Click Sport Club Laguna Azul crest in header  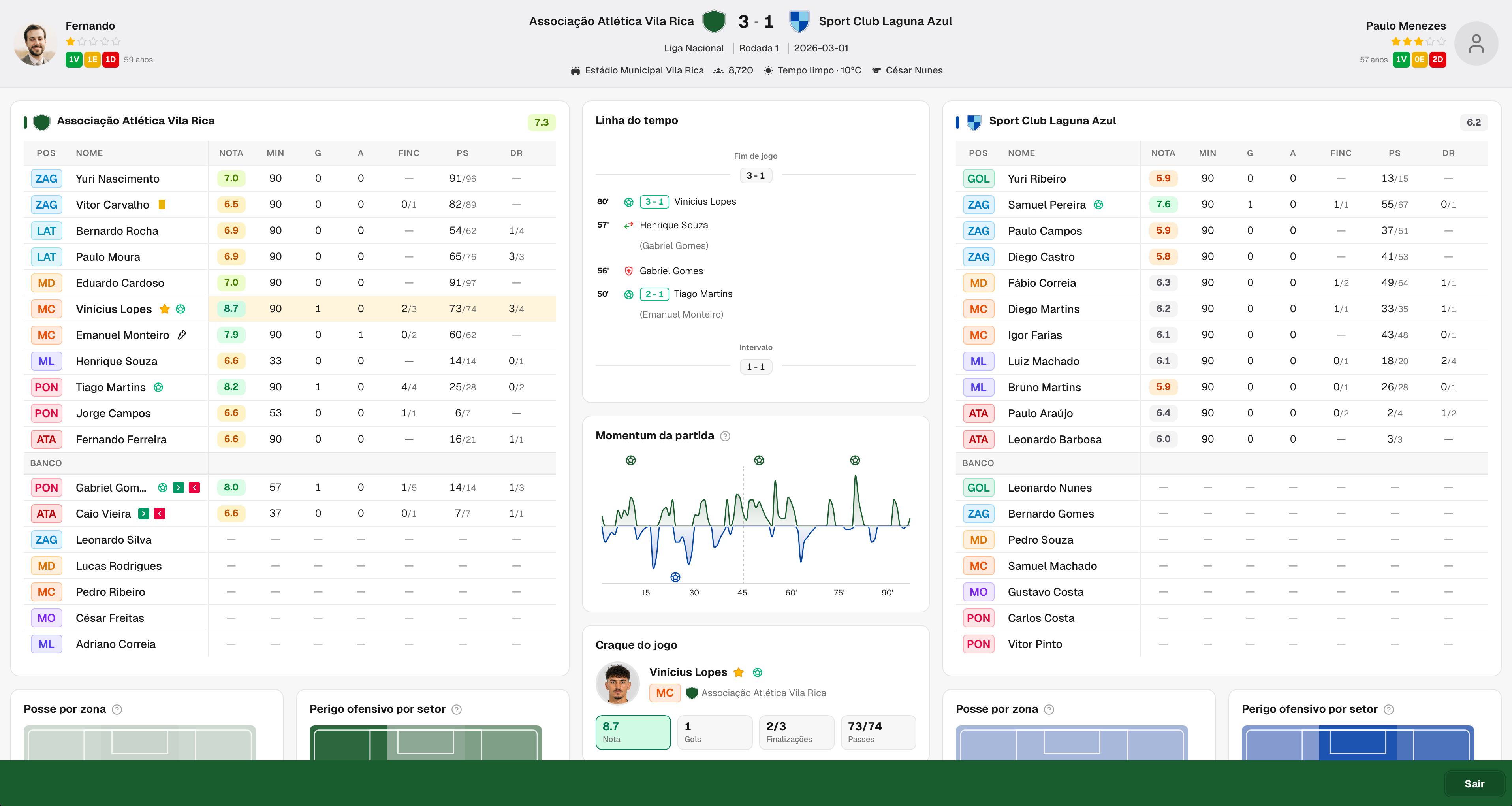click(798, 22)
